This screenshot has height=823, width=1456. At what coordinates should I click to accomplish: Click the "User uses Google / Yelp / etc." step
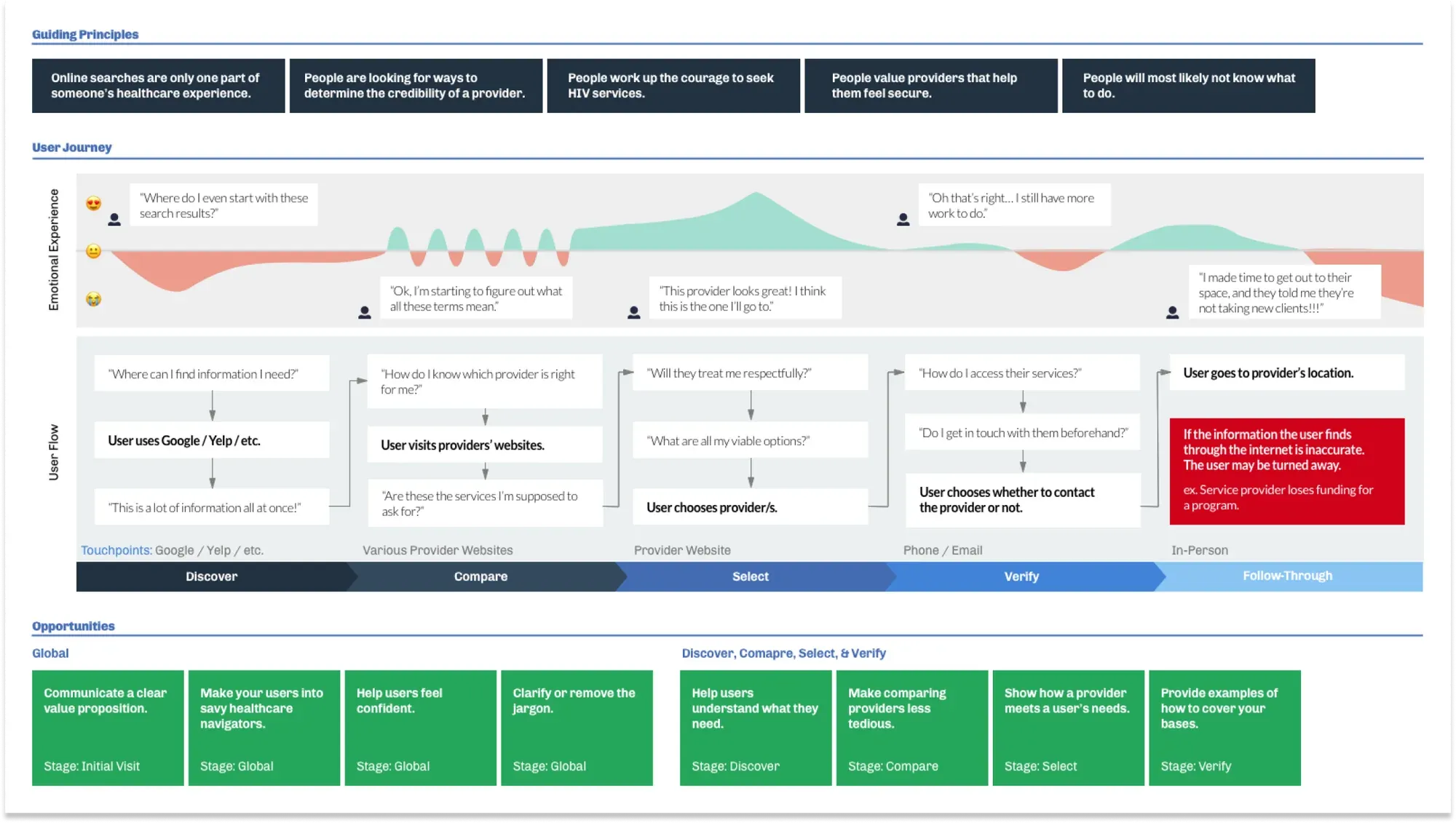[212, 440]
